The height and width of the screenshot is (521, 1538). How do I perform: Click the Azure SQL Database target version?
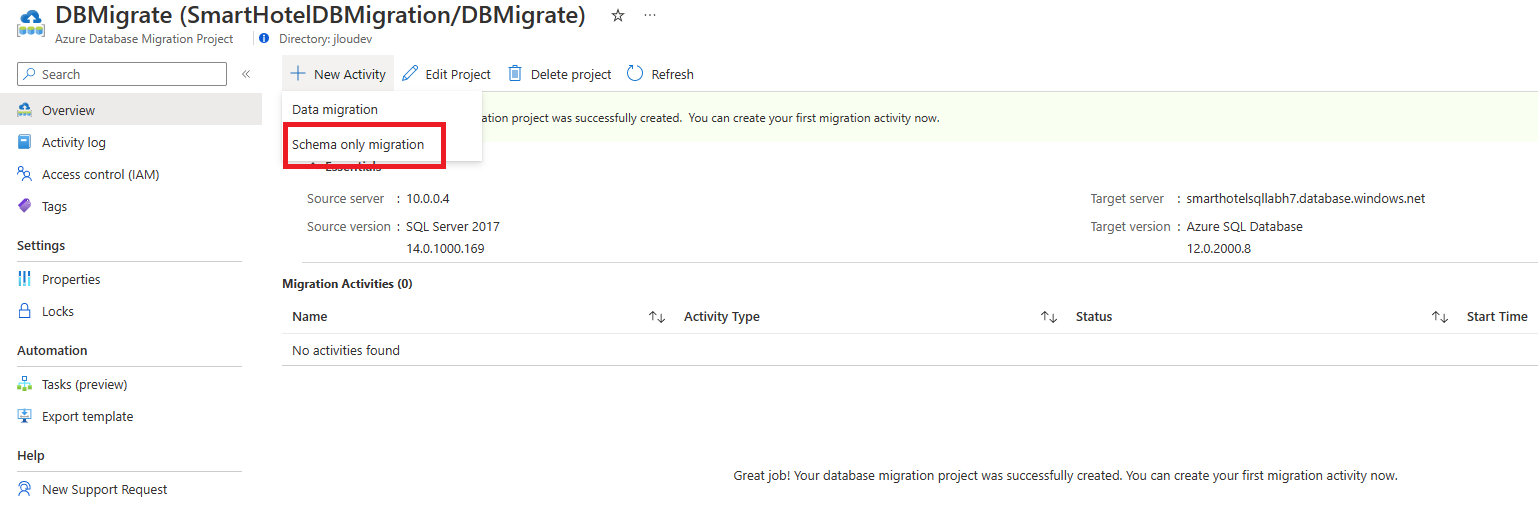[x=1244, y=226]
